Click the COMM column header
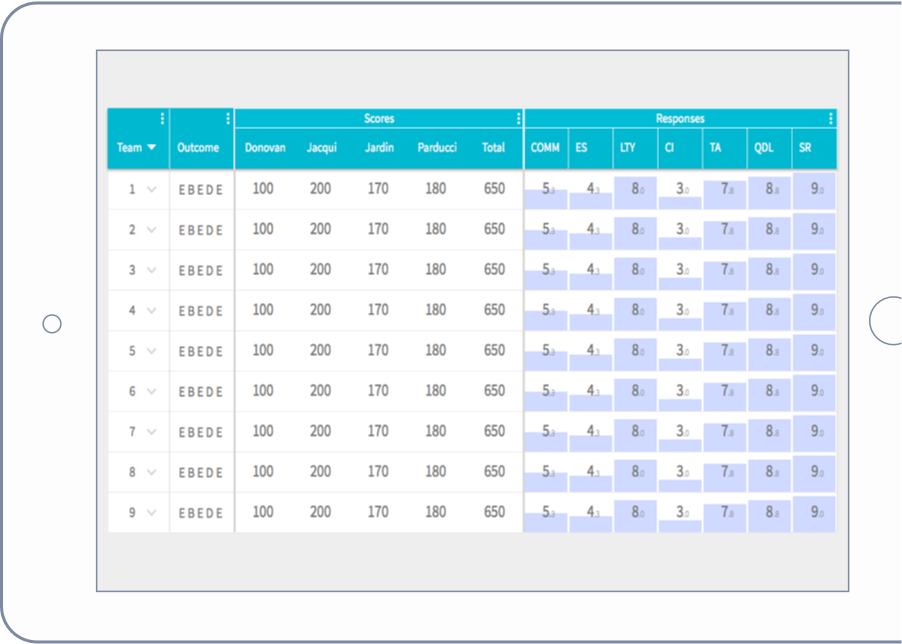The height and width of the screenshot is (644, 902). point(545,148)
